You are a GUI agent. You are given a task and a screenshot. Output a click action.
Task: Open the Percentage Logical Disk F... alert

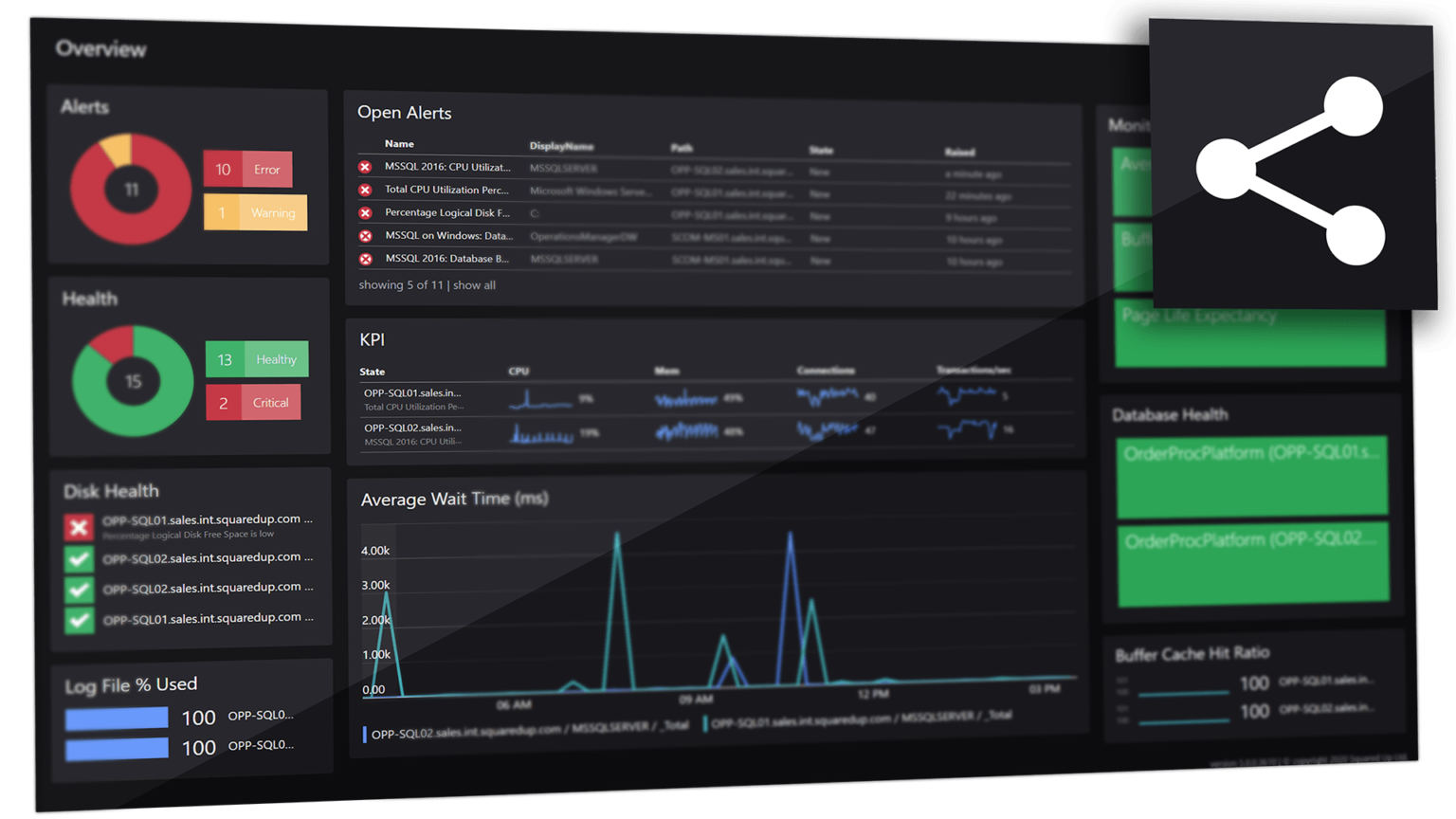click(447, 212)
